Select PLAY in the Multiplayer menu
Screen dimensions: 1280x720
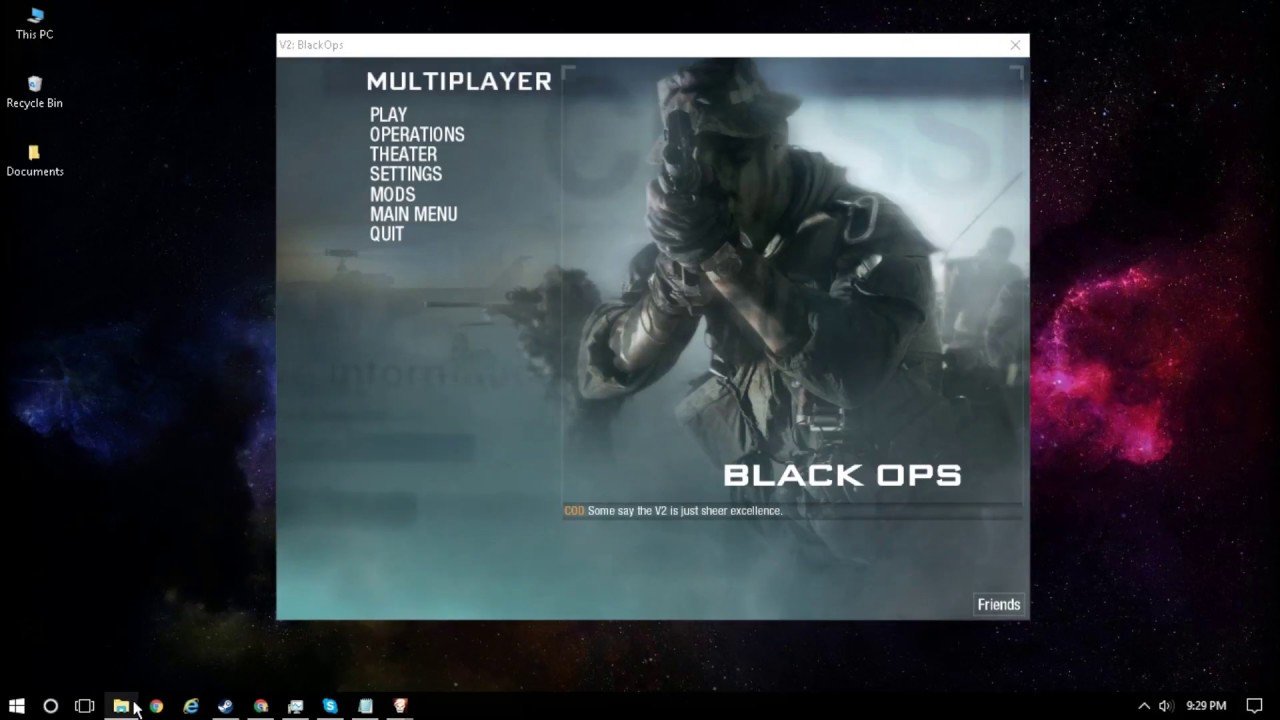(388, 115)
